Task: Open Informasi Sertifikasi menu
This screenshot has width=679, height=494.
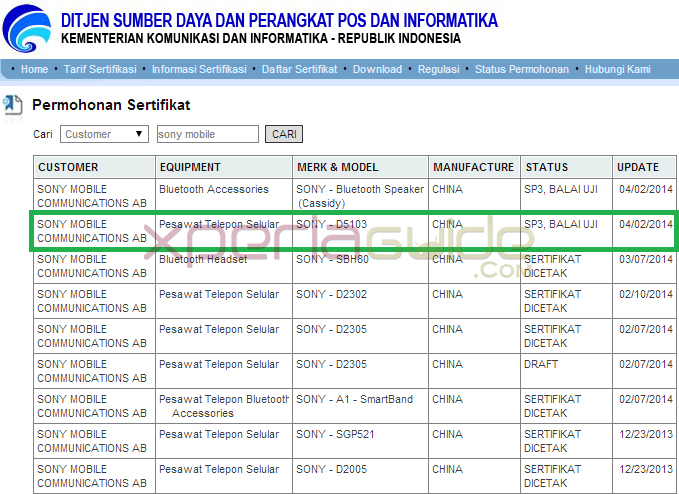Action: pos(199,69)
